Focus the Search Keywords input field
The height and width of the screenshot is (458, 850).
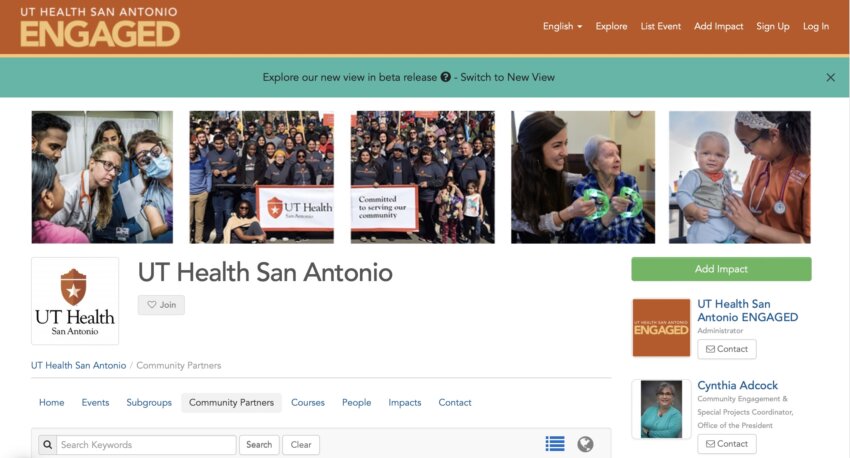146,445
